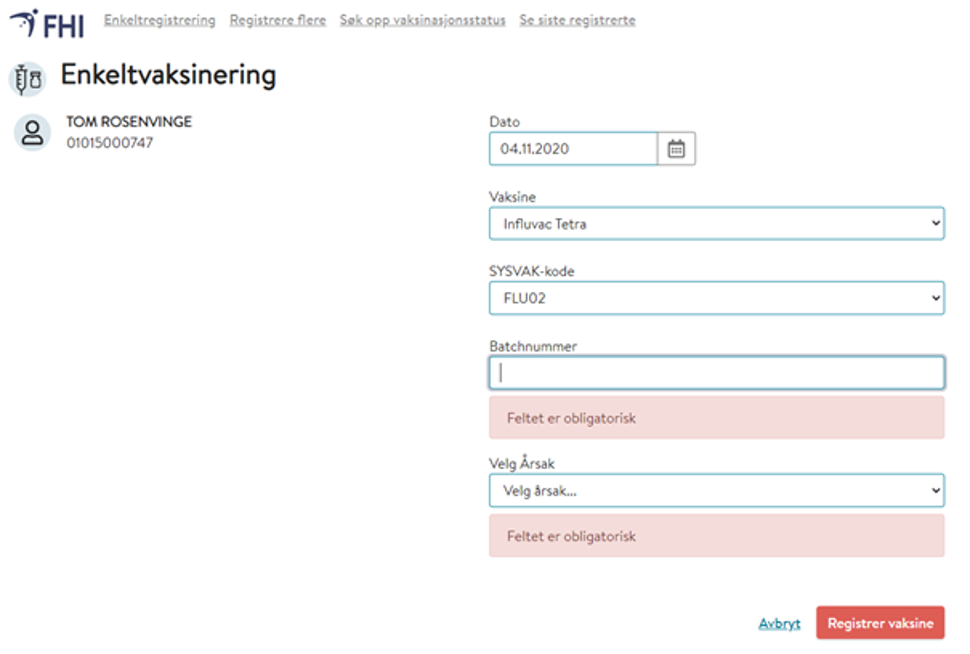Viewport: 970px width, 654px height.
Task: Expand the Vaksine dropdown
Action: click(x=716, y=224)
